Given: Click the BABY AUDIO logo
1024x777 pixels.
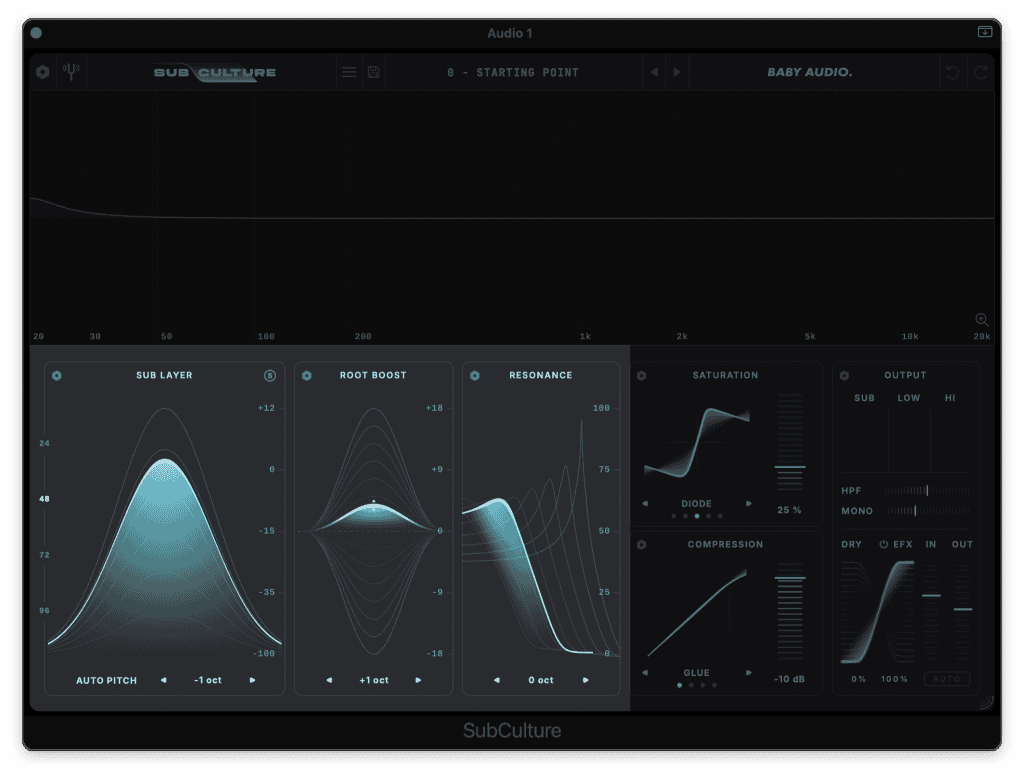Looking at the screenshot, I should click(x=810, y=72).
